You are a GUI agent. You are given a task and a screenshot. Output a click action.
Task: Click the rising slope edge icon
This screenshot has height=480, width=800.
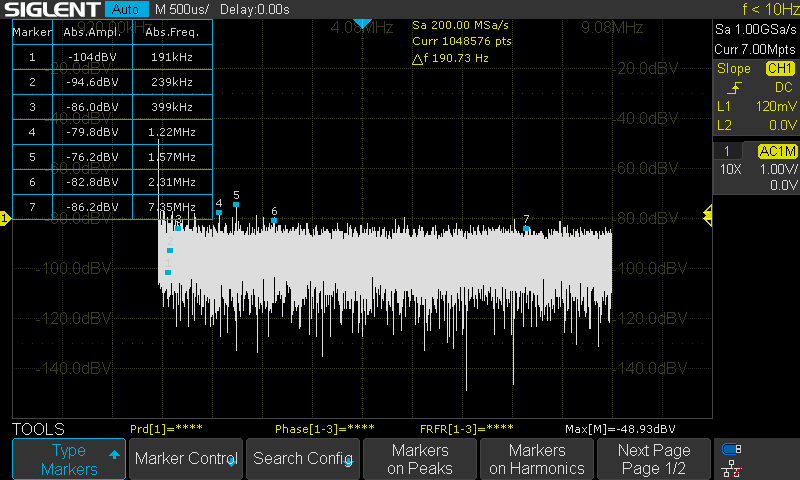coord(734,88)
